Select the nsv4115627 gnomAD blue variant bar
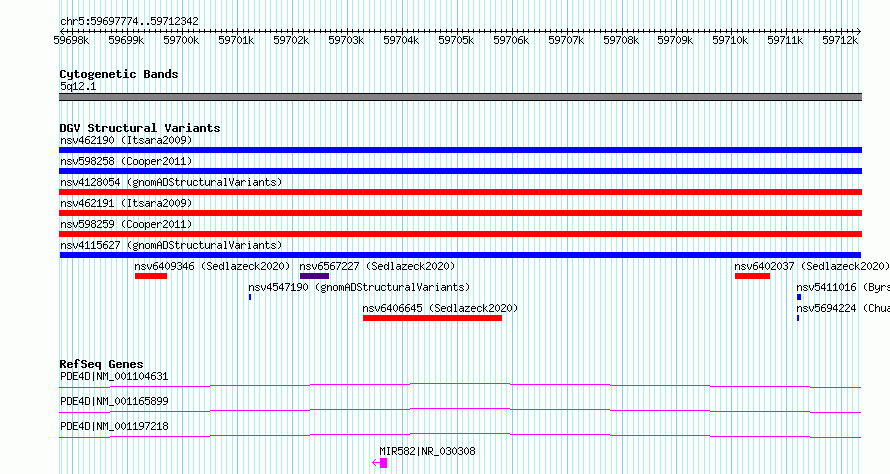The image size is (890, 474). pyautogui.click(x=460, y=255)
